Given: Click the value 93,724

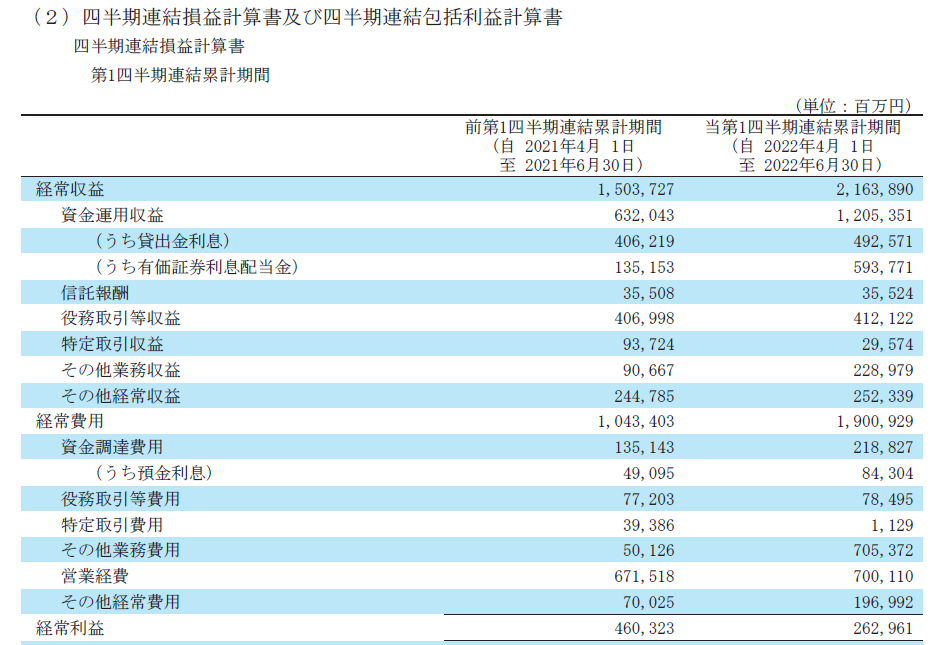Looking at the screenshot, I should coord(648,345).
